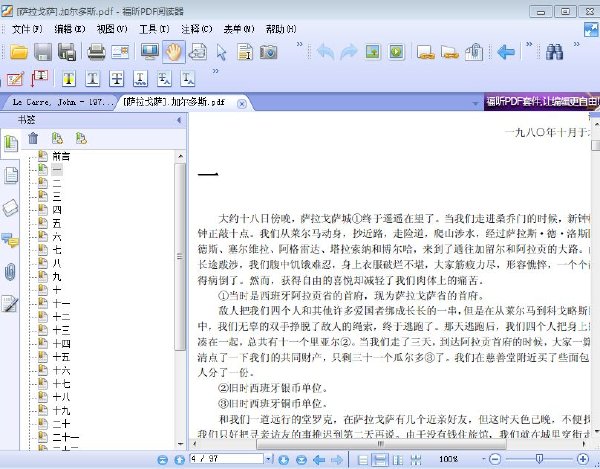Select the Squiggly underline text tool
Viewport: 600px width, 469px height.
pos(140,79)
